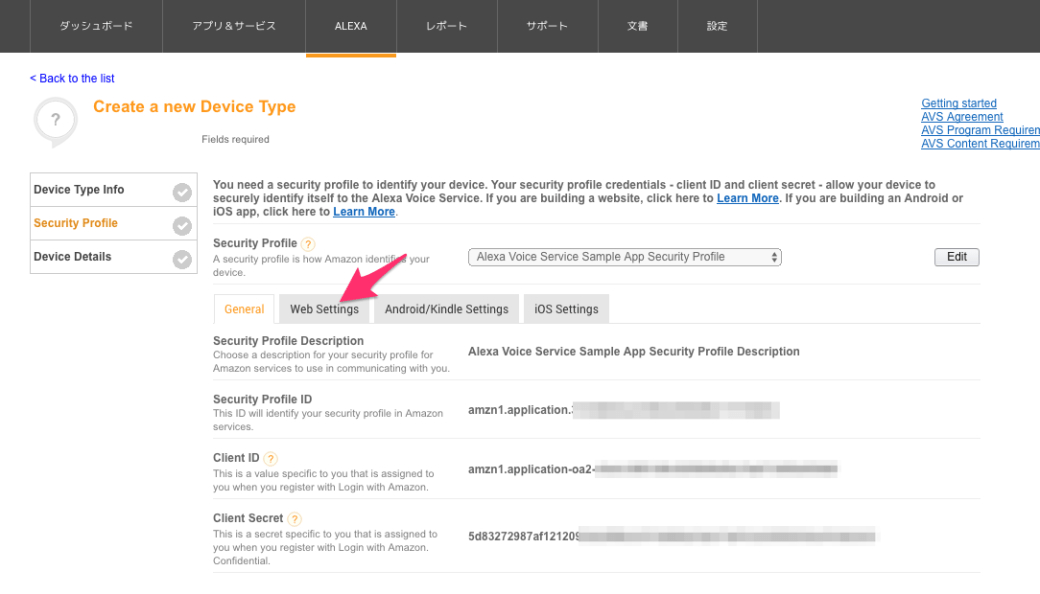Click the status circle on Security Profile step
This screenshot has height=594, width=1040.
coord(182,223)
